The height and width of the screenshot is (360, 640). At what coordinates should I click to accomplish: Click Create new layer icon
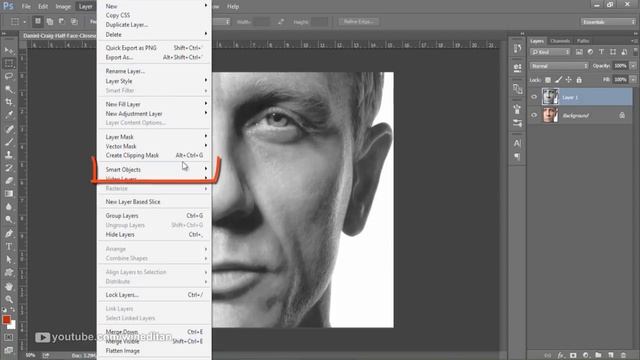(x=611, y=356)
